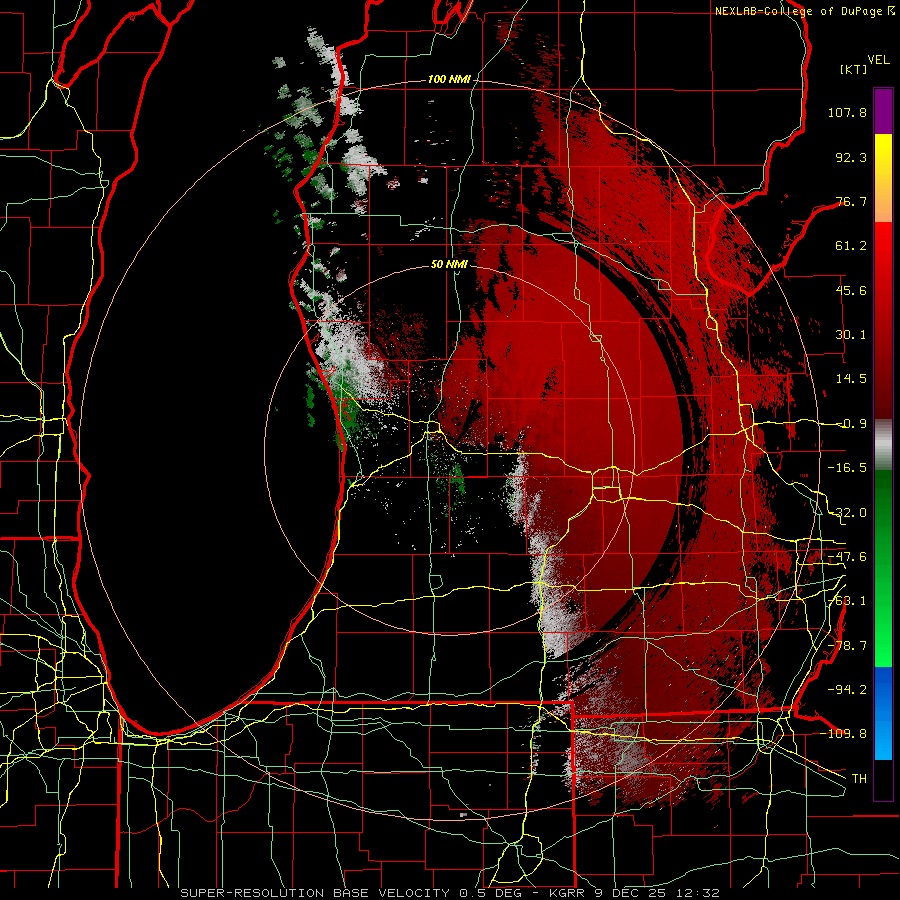900x900 pixels.
Task: Select the 30.1 velocity scale value
Action: 851,335
